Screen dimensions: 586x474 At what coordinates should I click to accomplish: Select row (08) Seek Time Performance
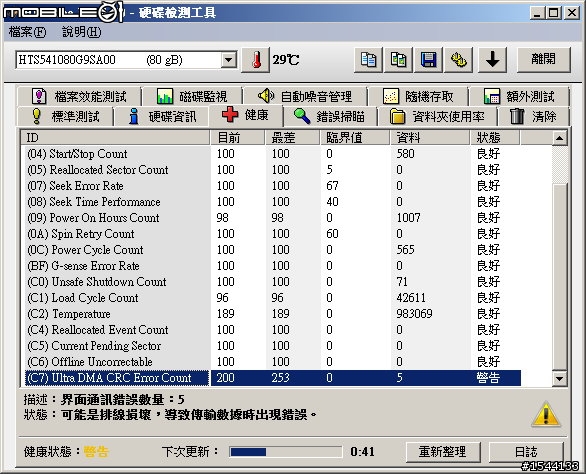273,202
